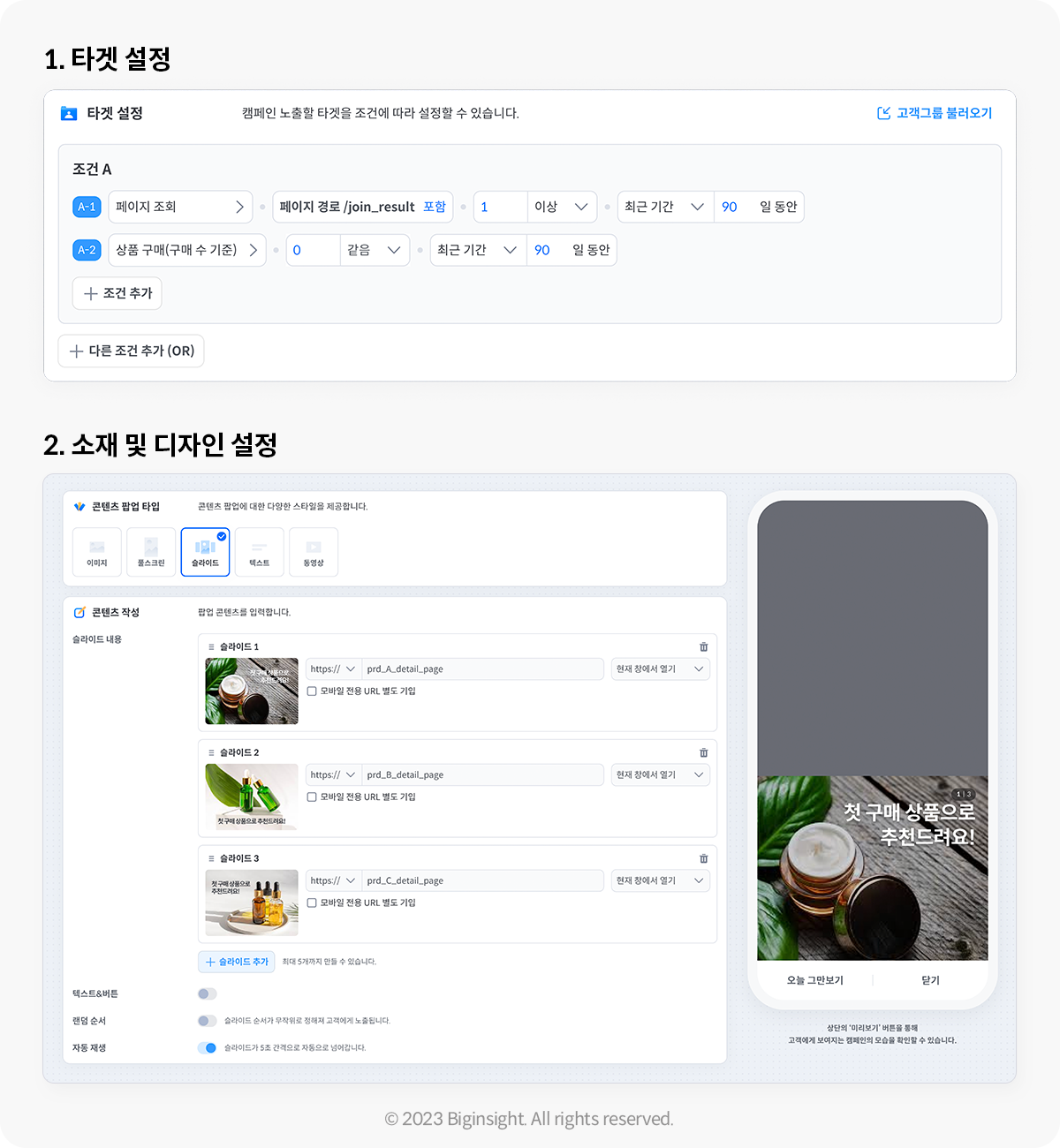This screenshot has width=1060, height=1148.
Task: Check 모바일 전용 URL for 슬라이드 1
Action: click(x=312, y=691)
